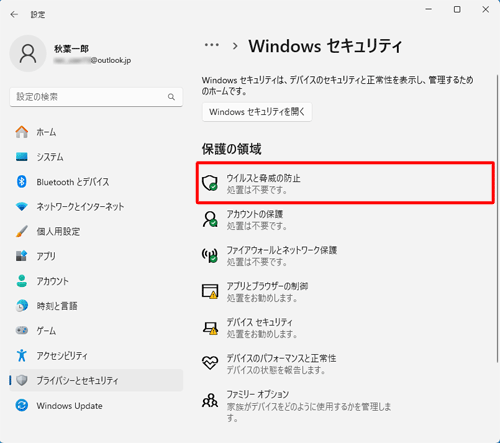Select アクセシビリティ label in sidebar

[x=62, y=356]
